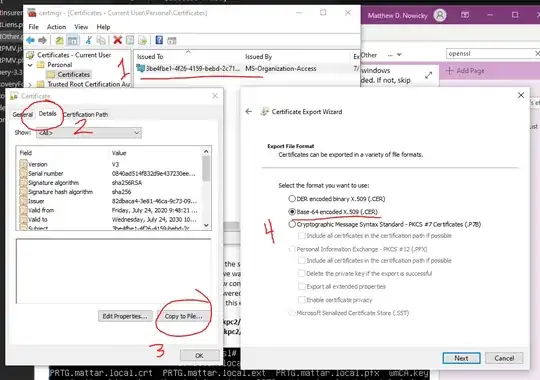Select the Valid from field row
Image resolution: width=540 pixels, height=380 pixels.
click(x=108, y=210)
